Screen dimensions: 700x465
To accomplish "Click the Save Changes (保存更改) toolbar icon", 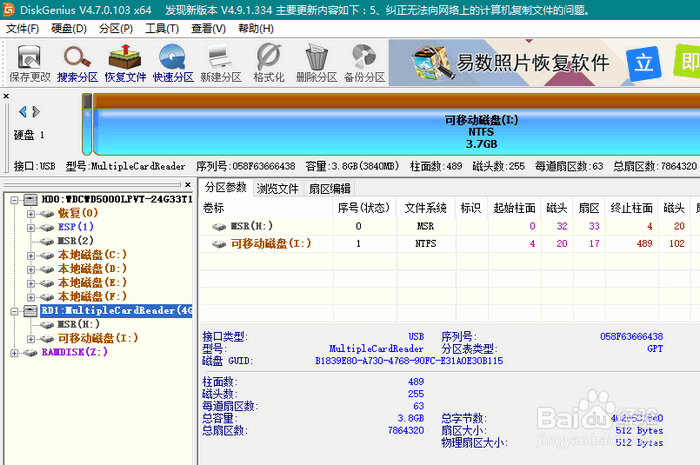I will click(29, 63).
